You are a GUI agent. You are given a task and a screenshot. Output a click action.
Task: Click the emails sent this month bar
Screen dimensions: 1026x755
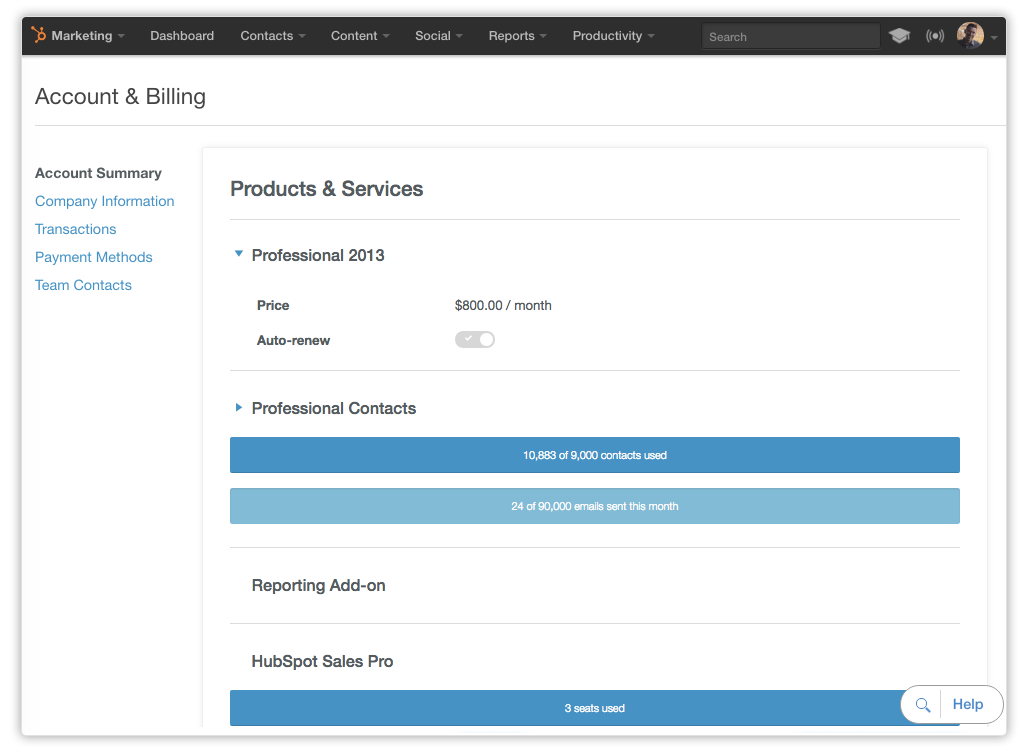pos(595,506)
